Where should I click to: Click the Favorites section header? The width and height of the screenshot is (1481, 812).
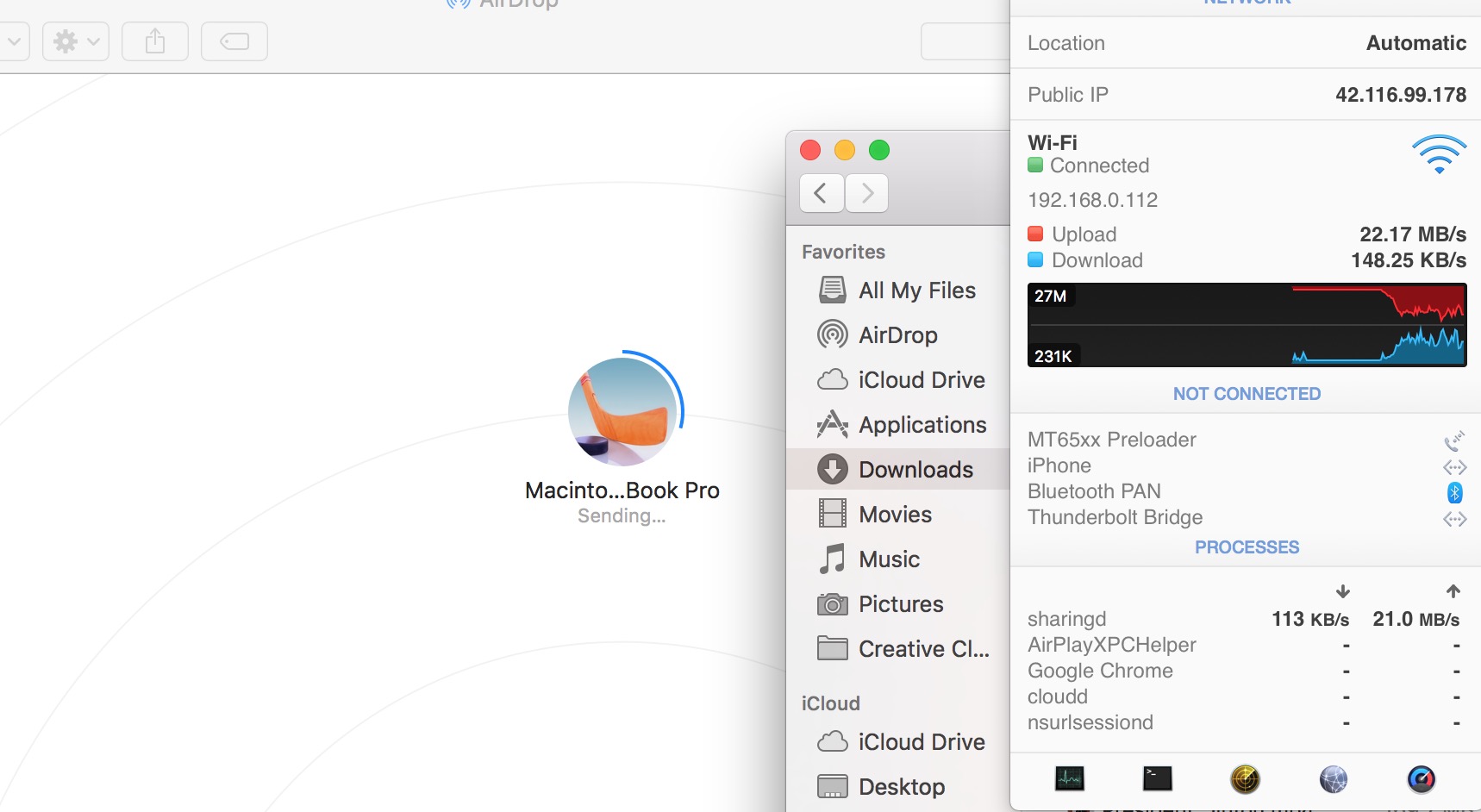(843, 252)
